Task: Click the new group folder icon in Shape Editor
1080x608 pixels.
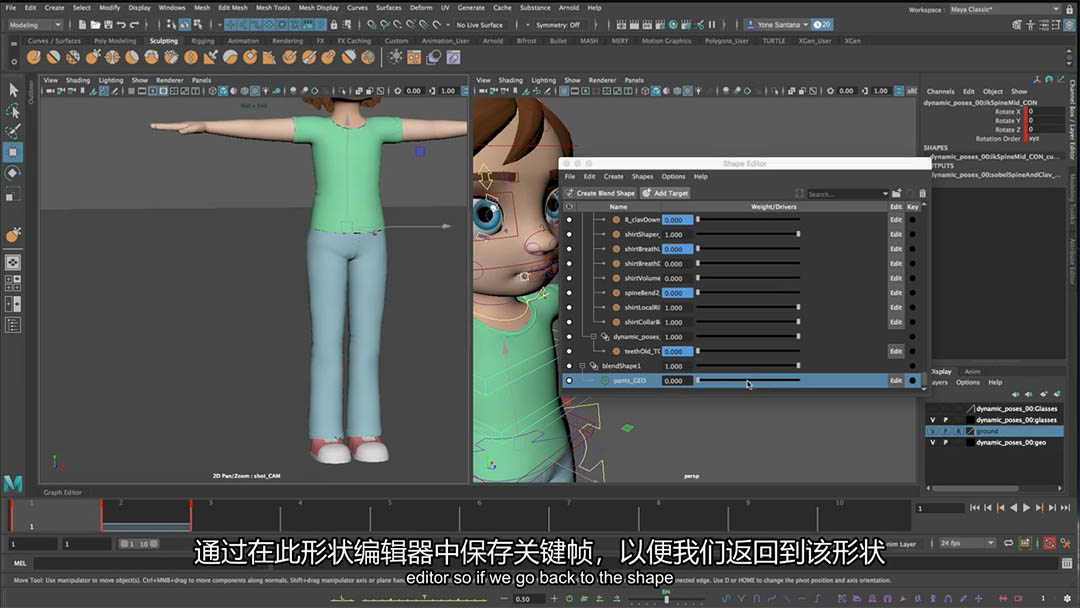Action: pos(897,193)
